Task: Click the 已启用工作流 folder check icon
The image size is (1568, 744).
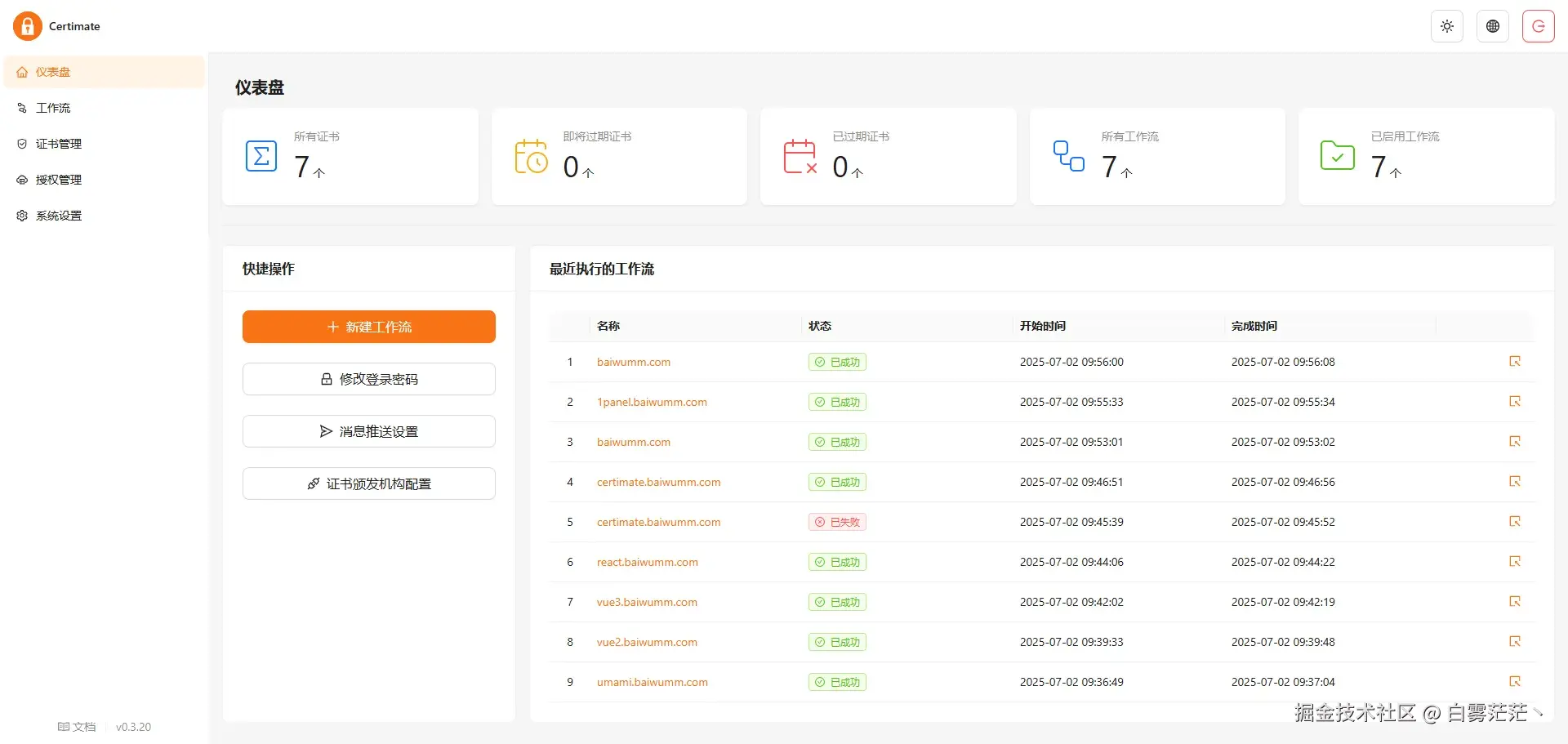Action: tap(1338, 155)
